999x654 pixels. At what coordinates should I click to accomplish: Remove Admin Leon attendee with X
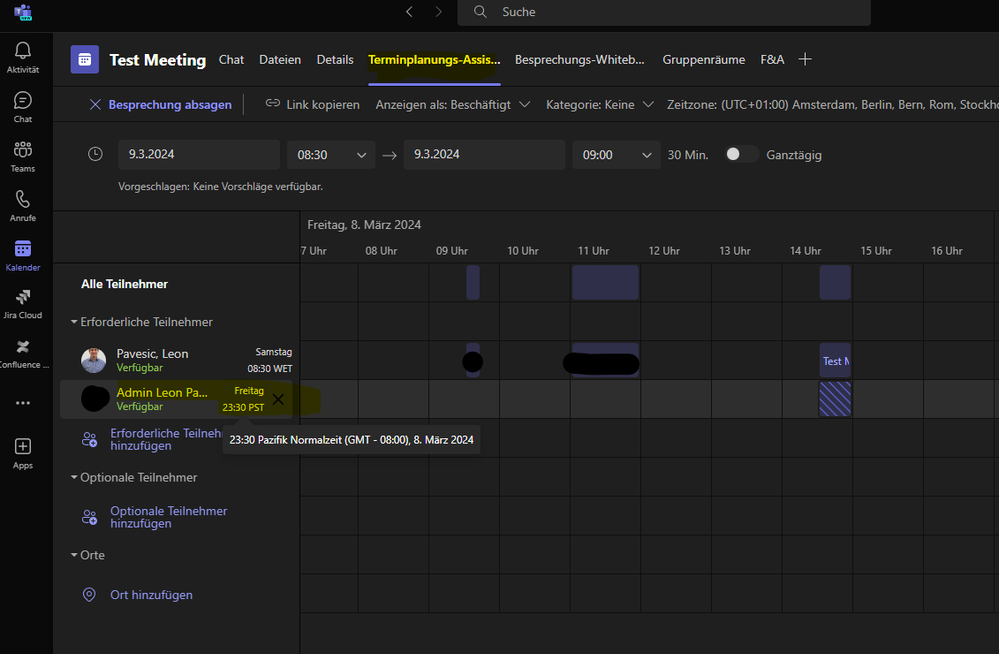pyautogui.click(x=278, y=400)
